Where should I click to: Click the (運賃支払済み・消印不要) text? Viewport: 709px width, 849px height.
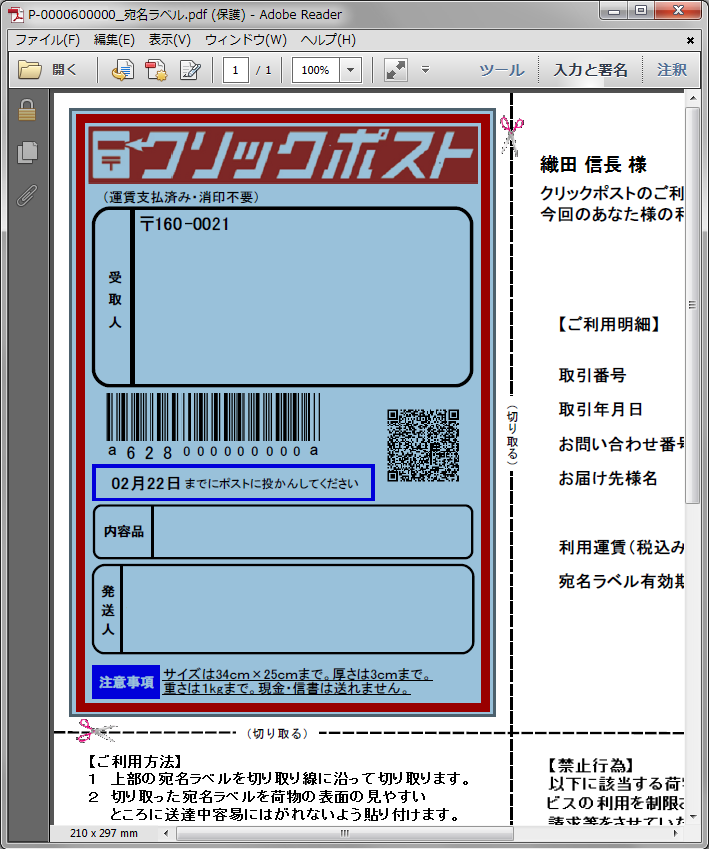(x=181, y=197)
